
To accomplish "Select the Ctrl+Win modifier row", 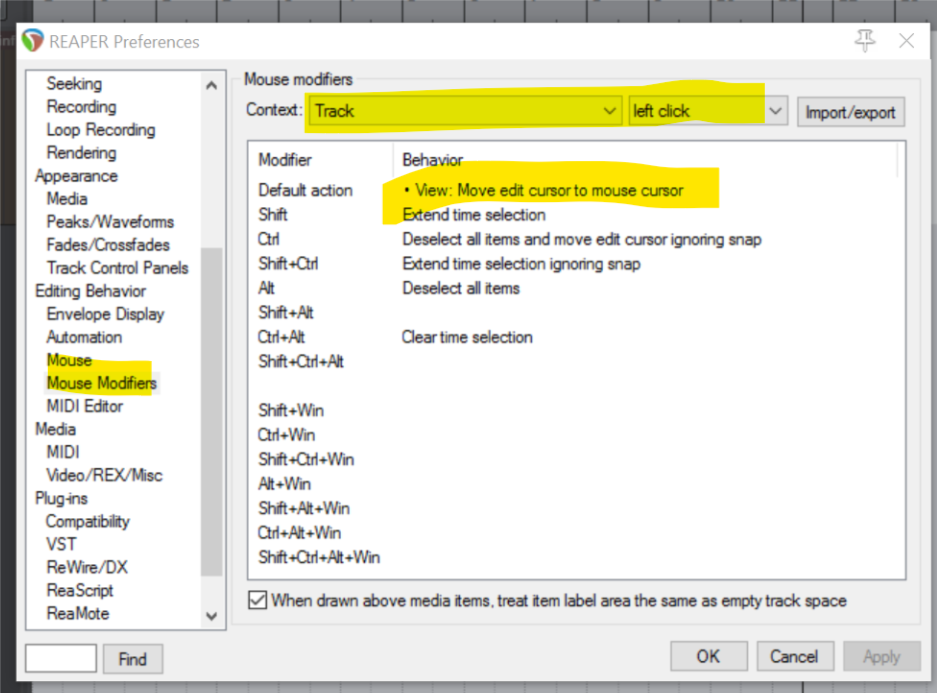I will (x=286, y=435).
